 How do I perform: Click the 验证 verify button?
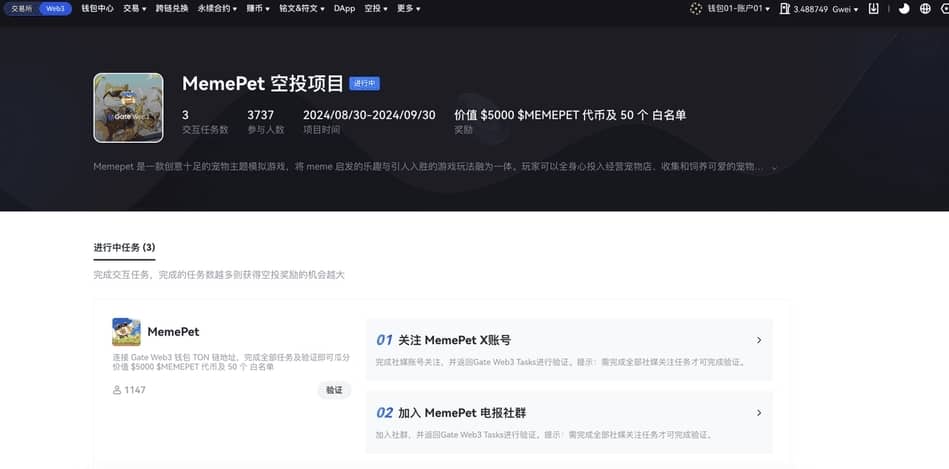click(334, 390)
